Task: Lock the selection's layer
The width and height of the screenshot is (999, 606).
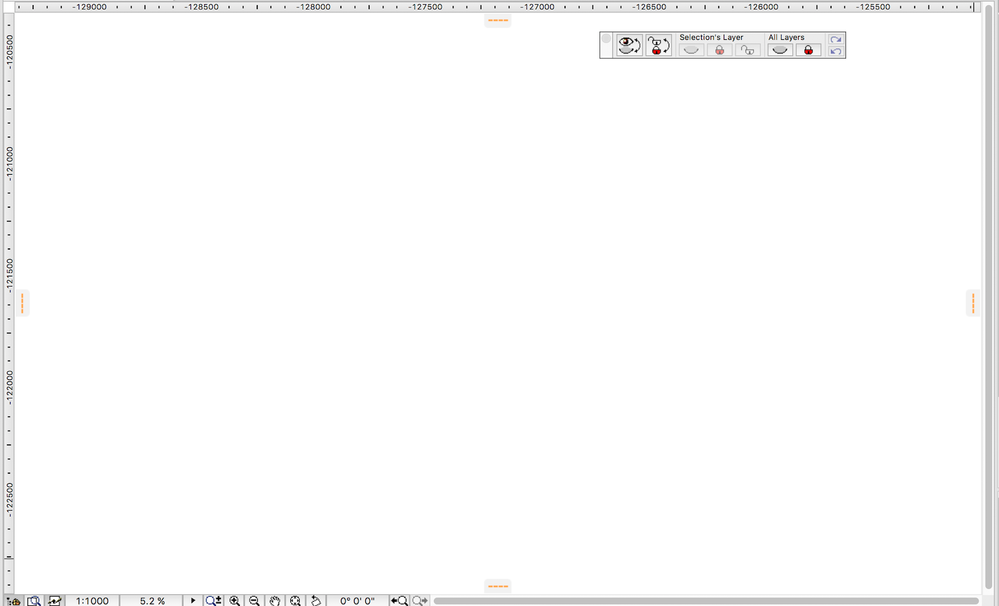Action: tap(719, 50)
